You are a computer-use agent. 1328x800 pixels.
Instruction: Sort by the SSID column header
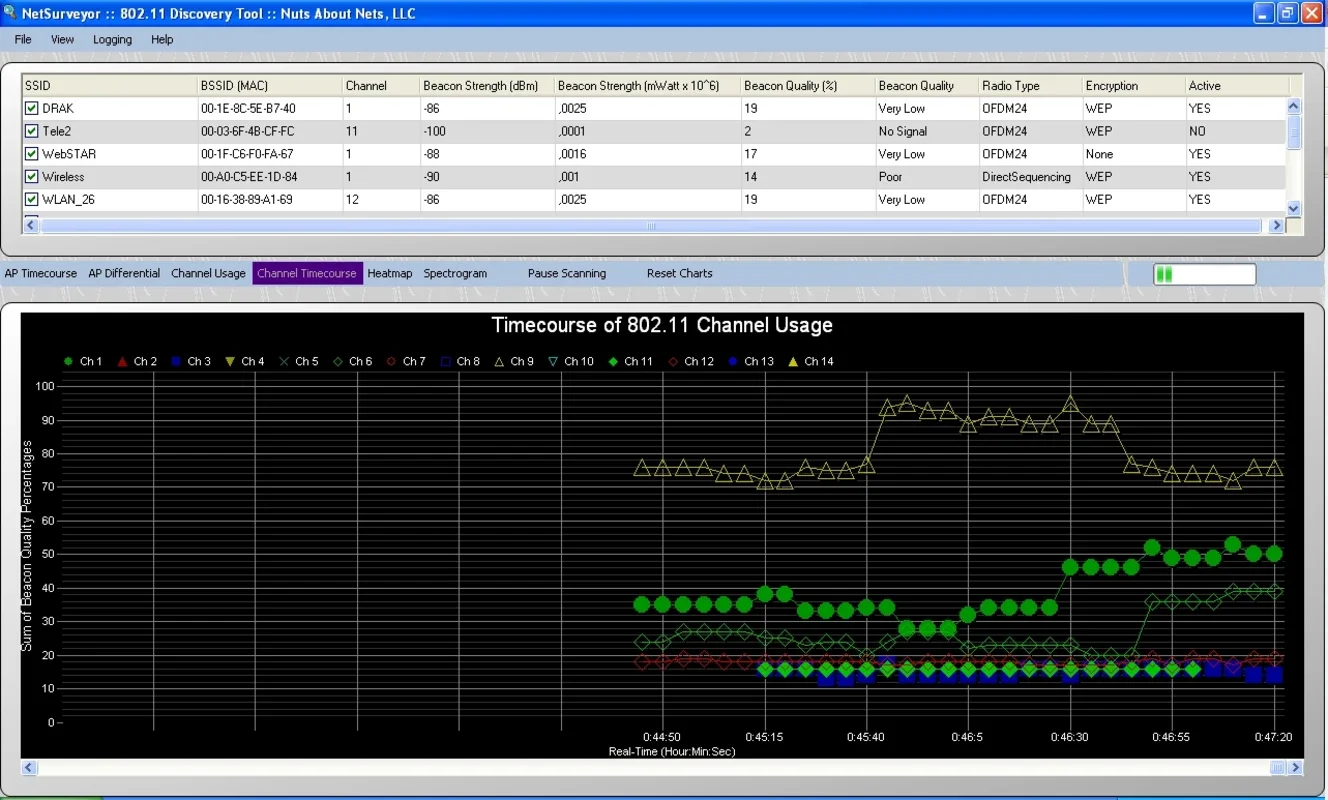[109, 86]
